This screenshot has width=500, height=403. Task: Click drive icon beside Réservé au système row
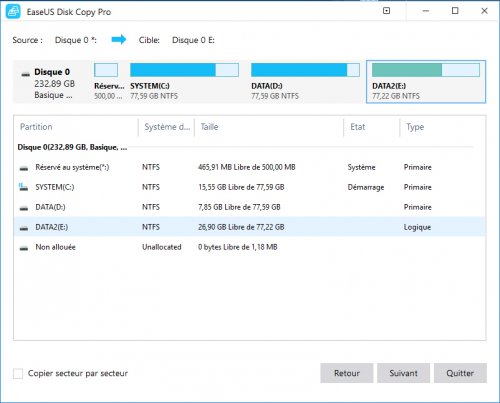point(24,168)
